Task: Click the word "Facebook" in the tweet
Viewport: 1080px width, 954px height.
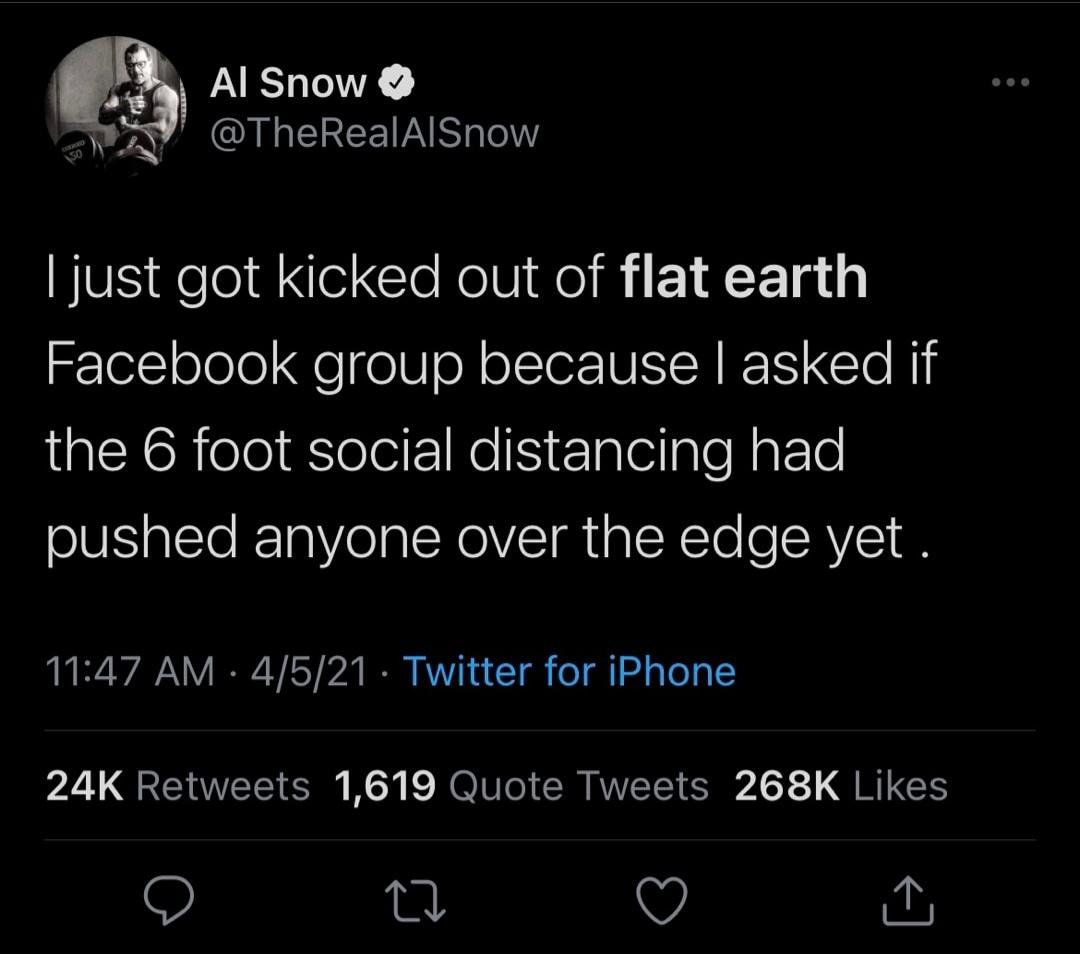Action: pos(171,366)
